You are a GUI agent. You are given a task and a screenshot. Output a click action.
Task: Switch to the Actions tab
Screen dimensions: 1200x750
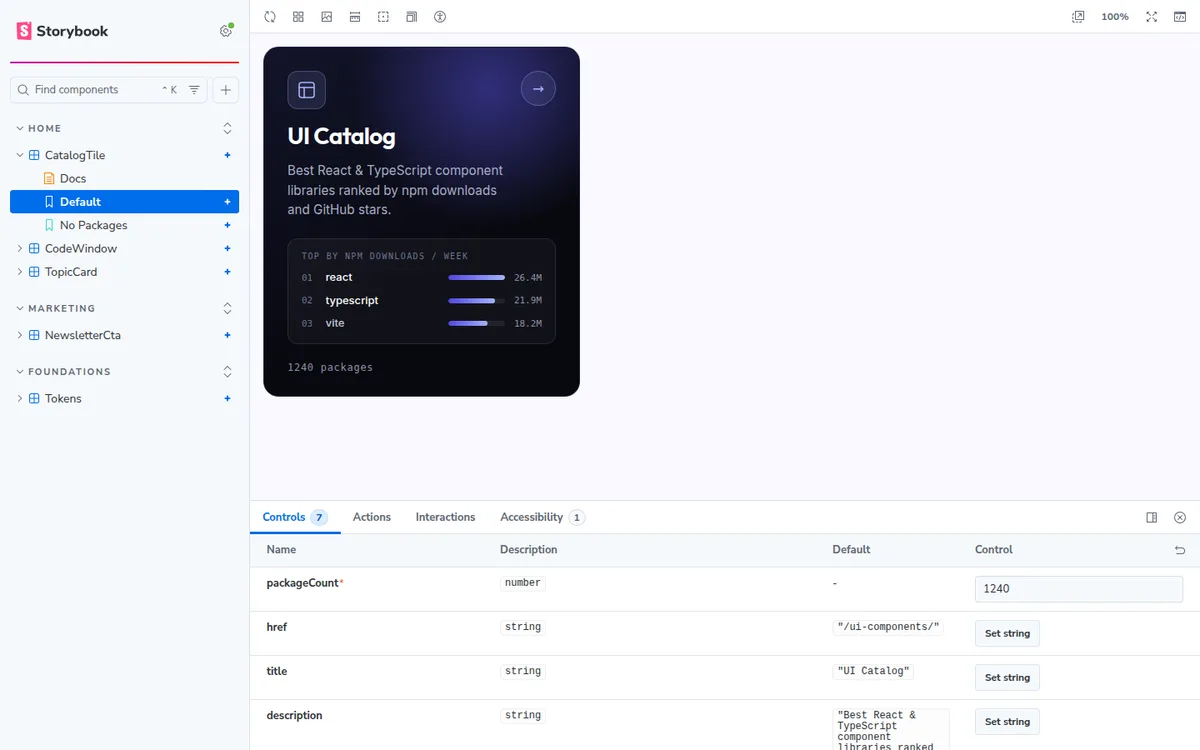pos(372,517)
